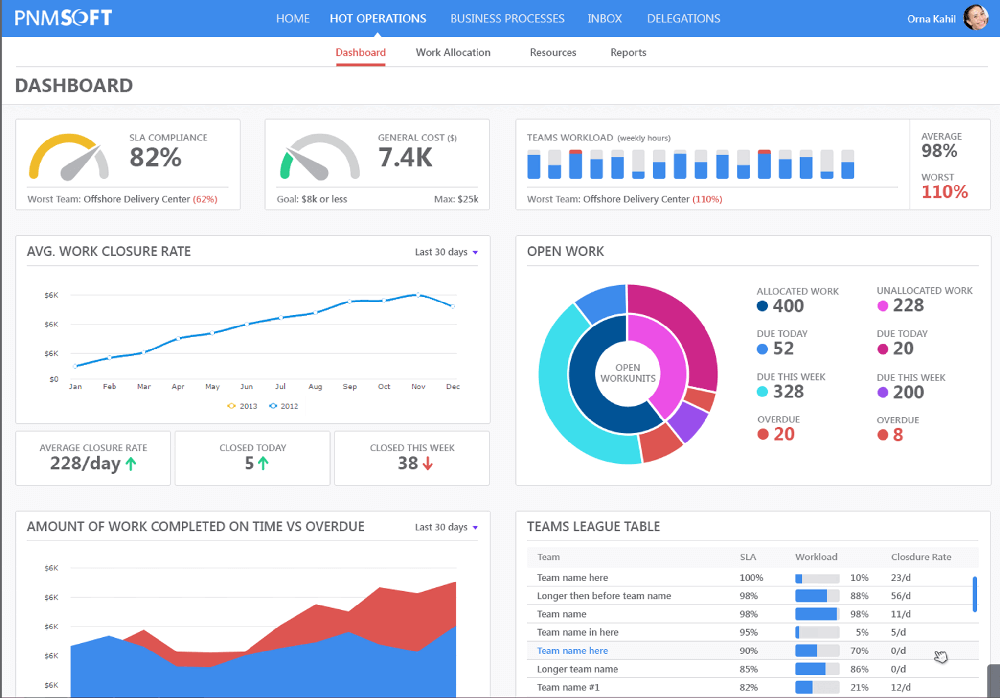This screenshot has width=1000, height=698.
Task: Go to Business Processes menu
Action: click(x=507, y=18)
